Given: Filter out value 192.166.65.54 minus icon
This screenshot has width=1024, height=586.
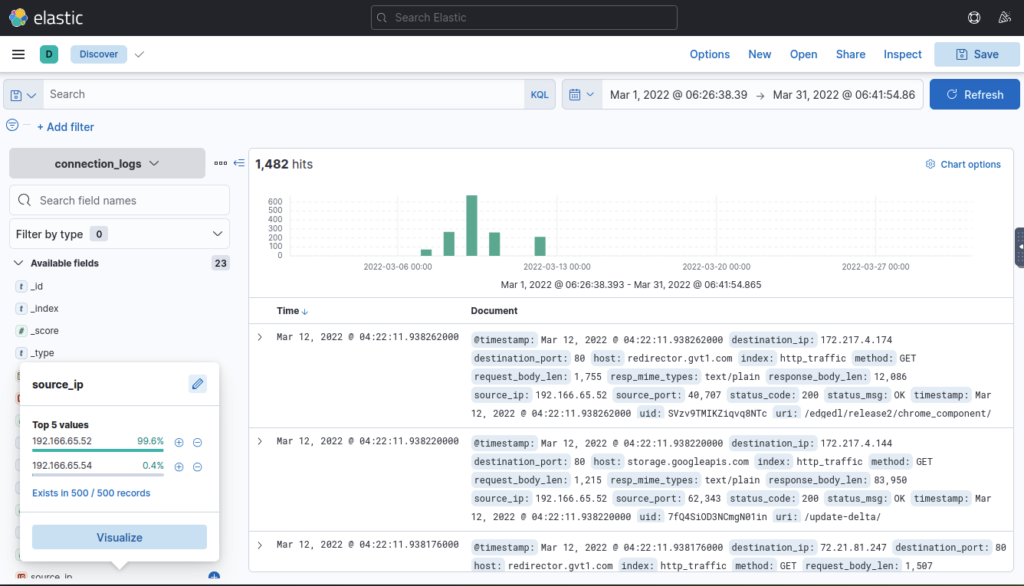Looking at the screenshot, I should point(197,466).
